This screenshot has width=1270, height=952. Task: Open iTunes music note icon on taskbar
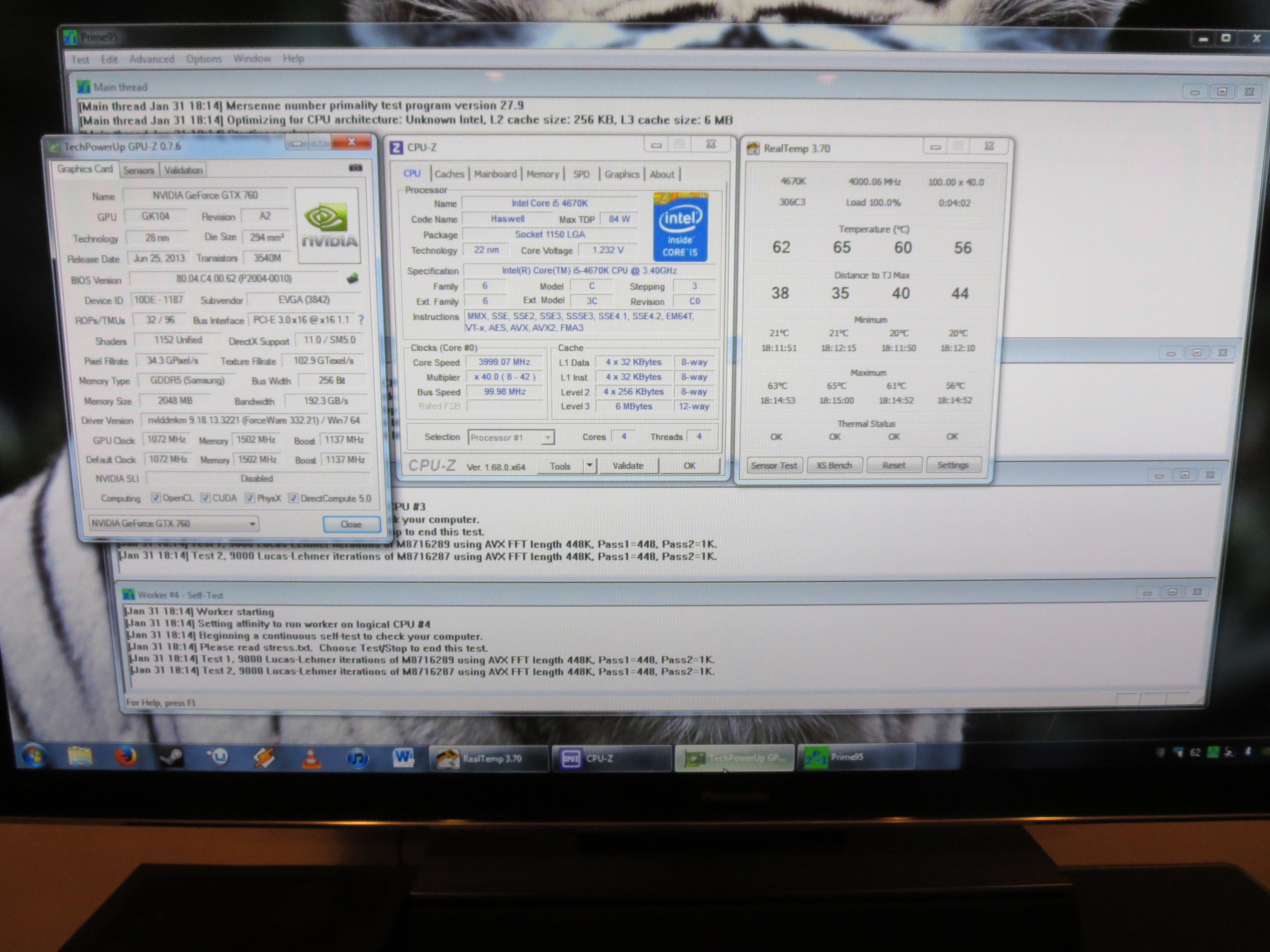[x=357, y=758]
